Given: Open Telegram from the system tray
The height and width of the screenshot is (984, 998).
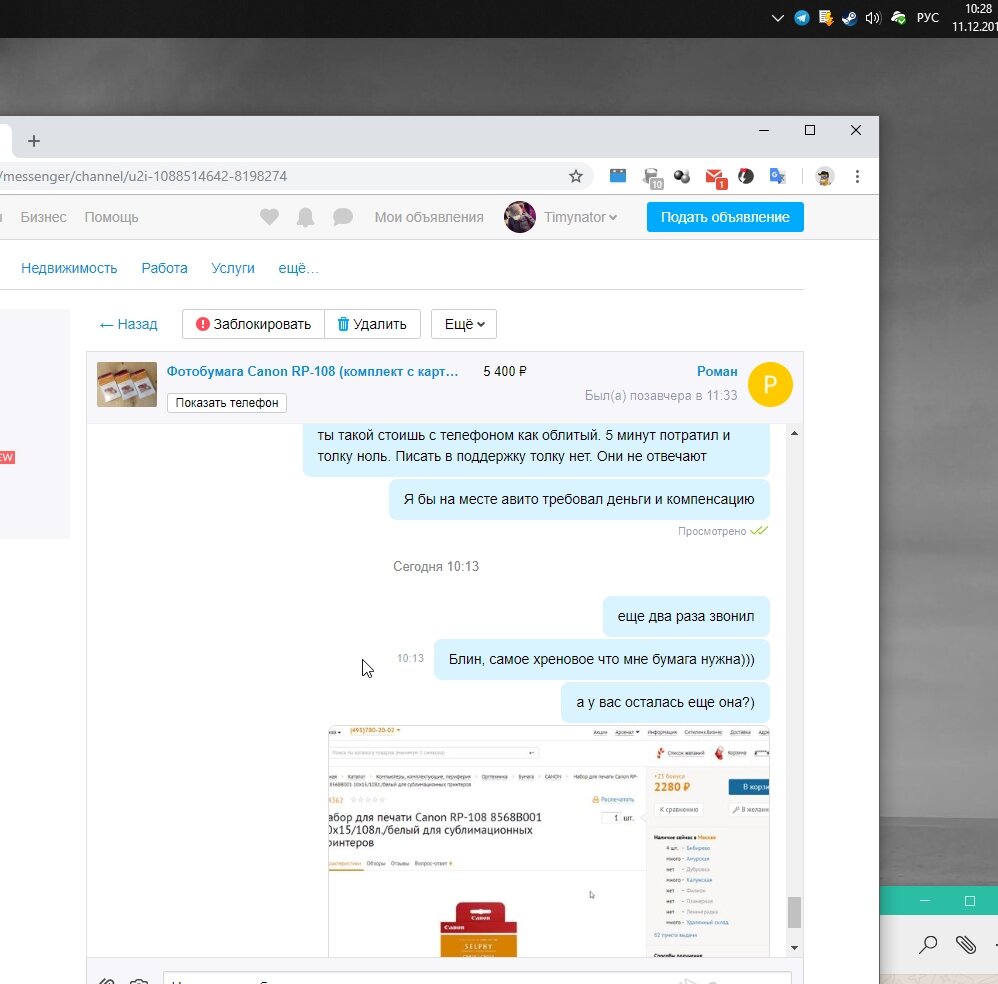Looking at the screenshot, I should pyautogui.click(x=801, y=18).
